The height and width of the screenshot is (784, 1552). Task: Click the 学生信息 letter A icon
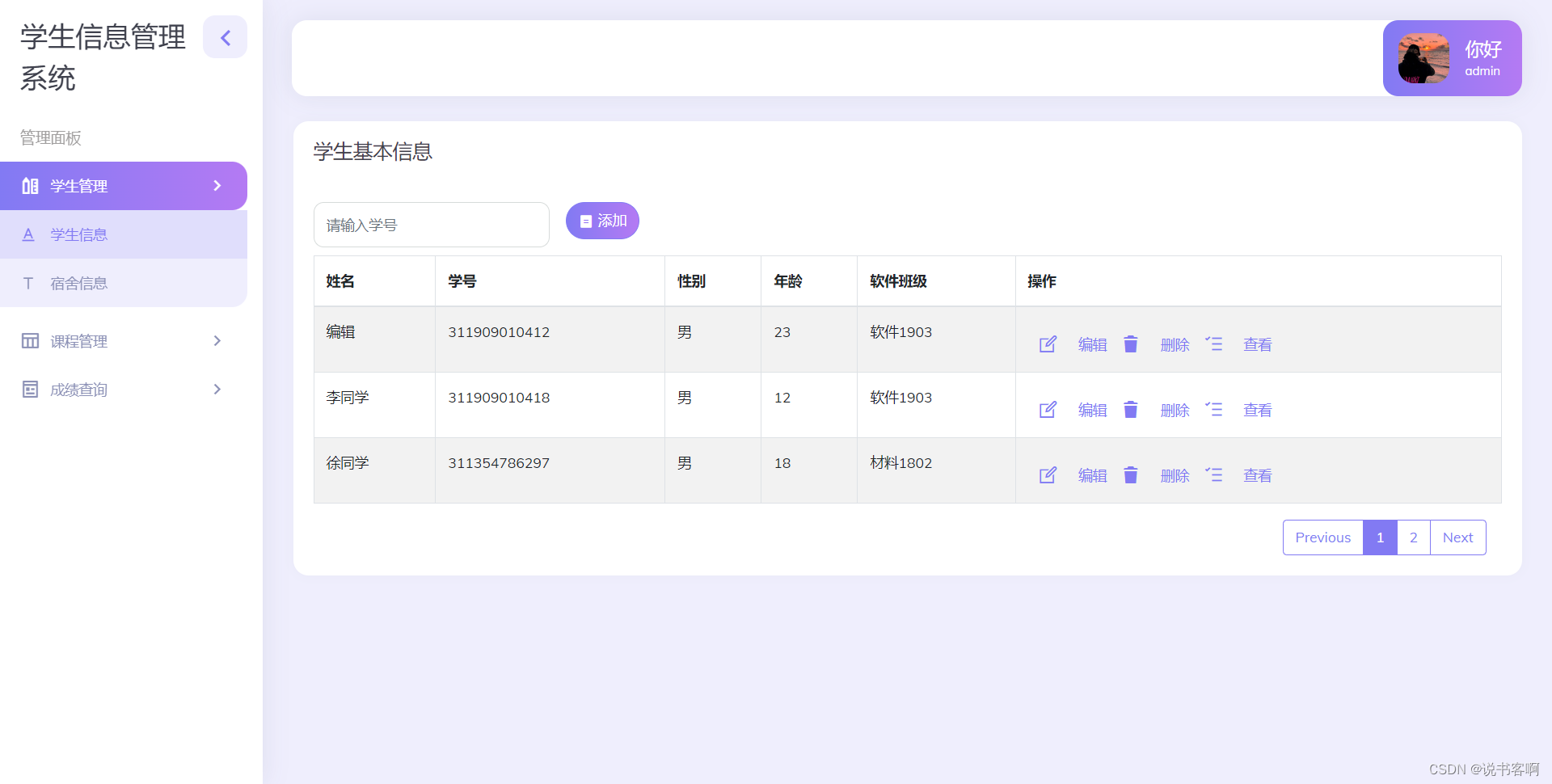(x=28, y=234)
